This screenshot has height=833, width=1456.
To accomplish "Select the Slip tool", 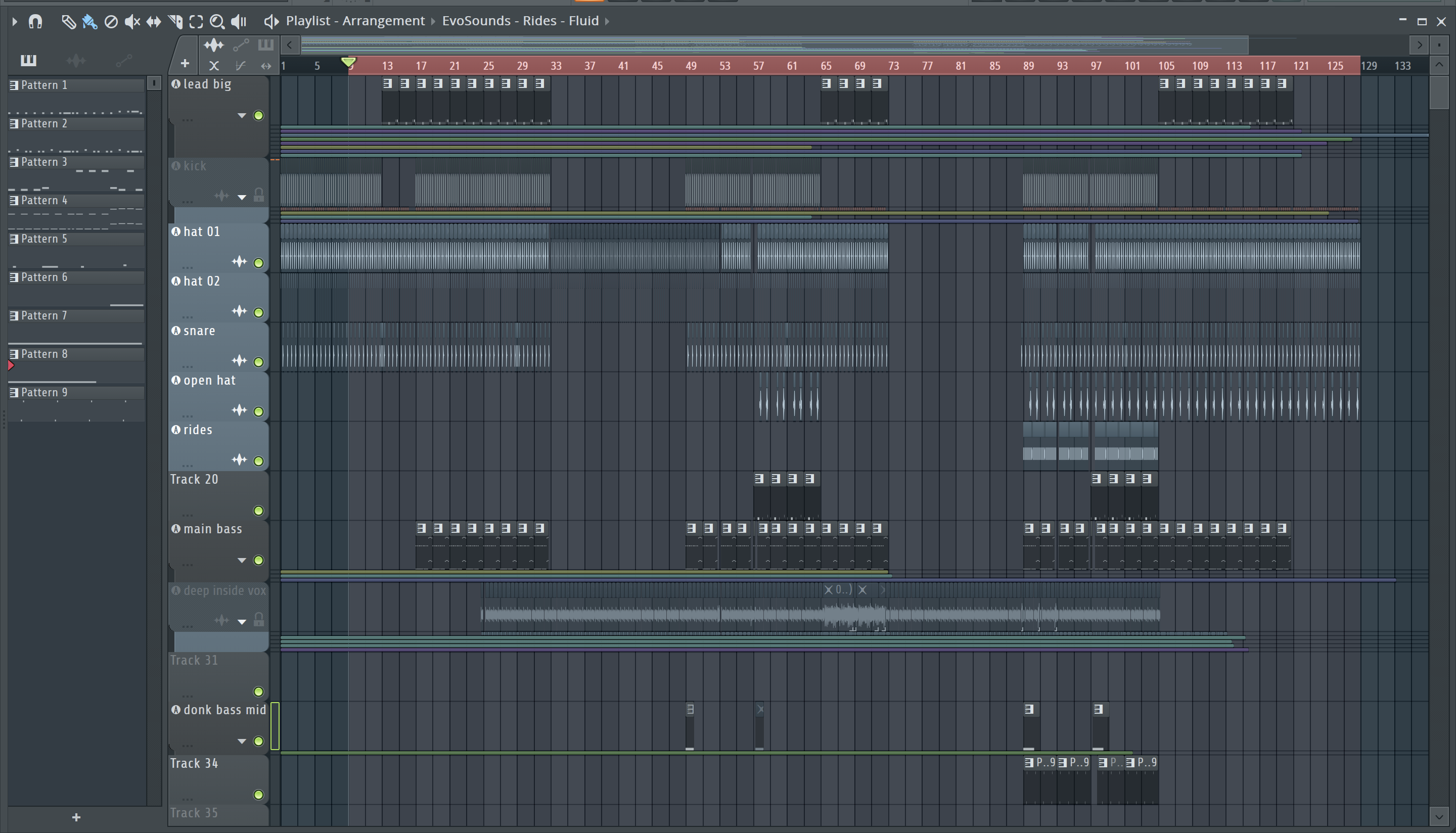I will click(153, 22).
